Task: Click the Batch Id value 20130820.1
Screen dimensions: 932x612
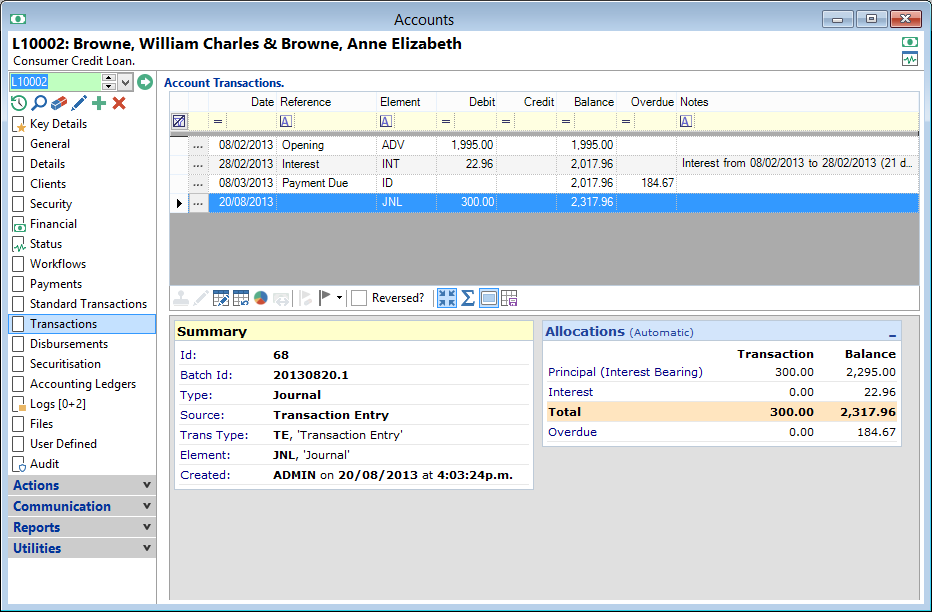Action: 311,376
